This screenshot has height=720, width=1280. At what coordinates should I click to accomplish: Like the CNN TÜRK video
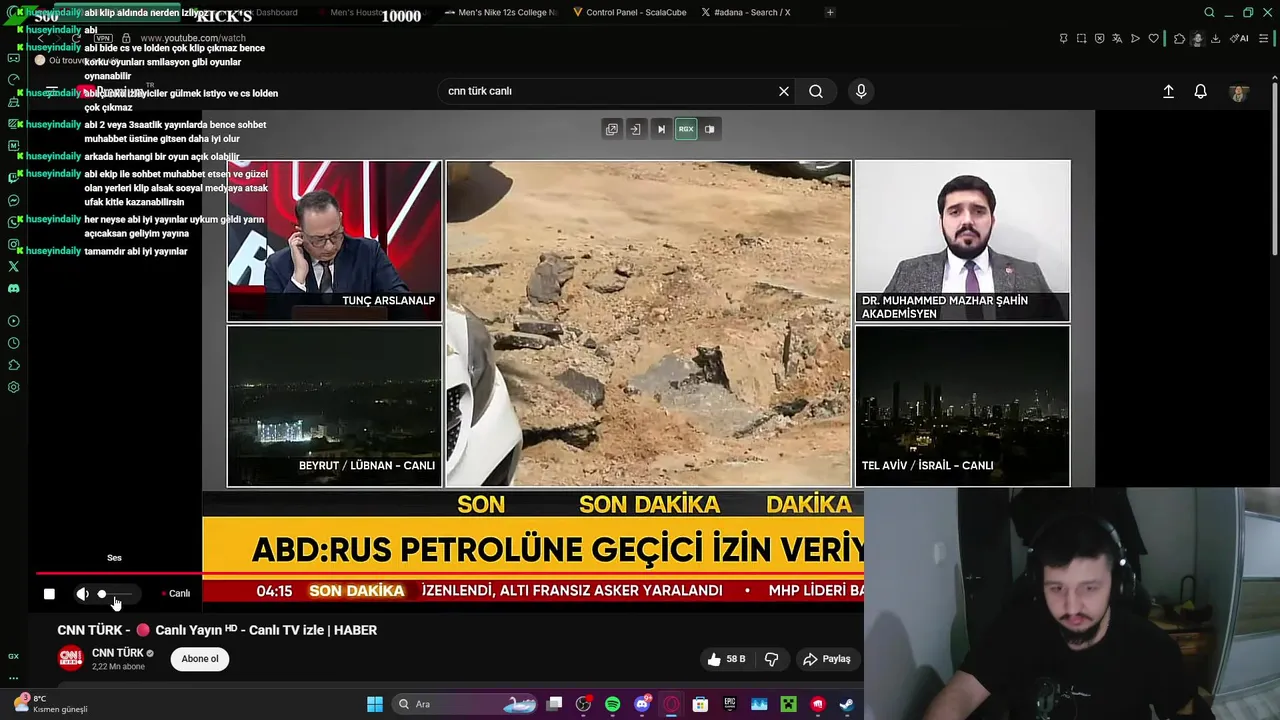click(x=727, y=659)
